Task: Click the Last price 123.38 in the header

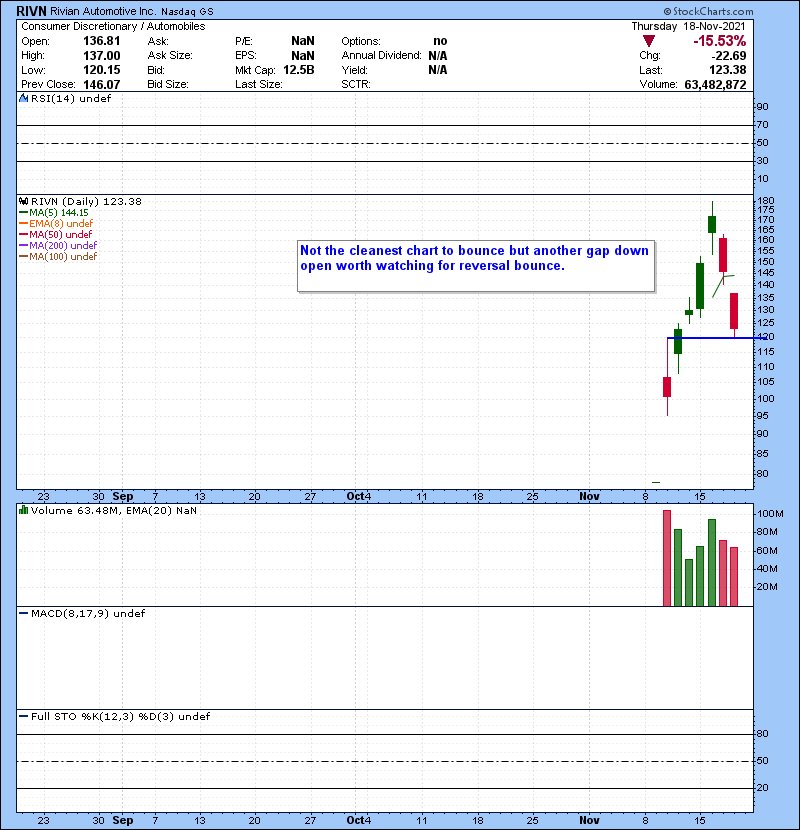Action: click(728, 70)
